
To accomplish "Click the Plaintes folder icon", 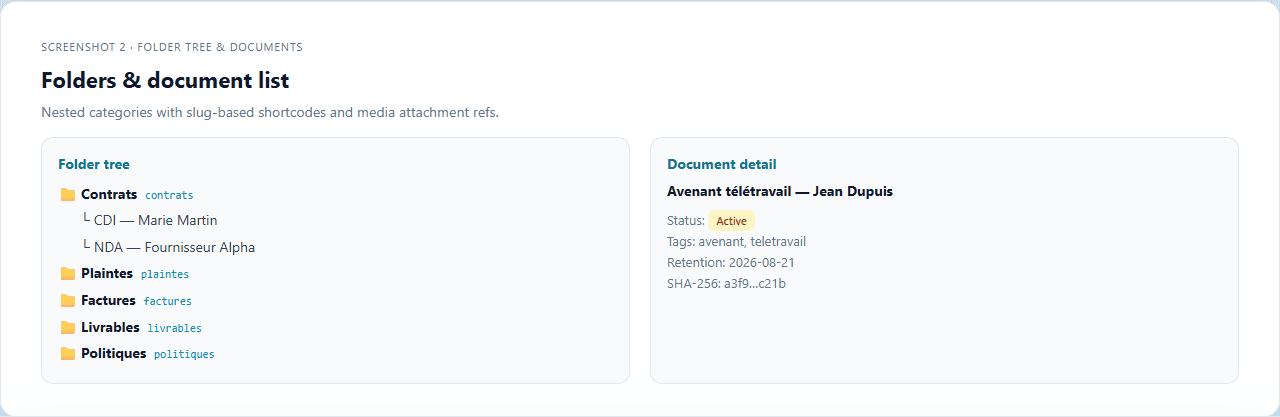I will pos(68,274).
